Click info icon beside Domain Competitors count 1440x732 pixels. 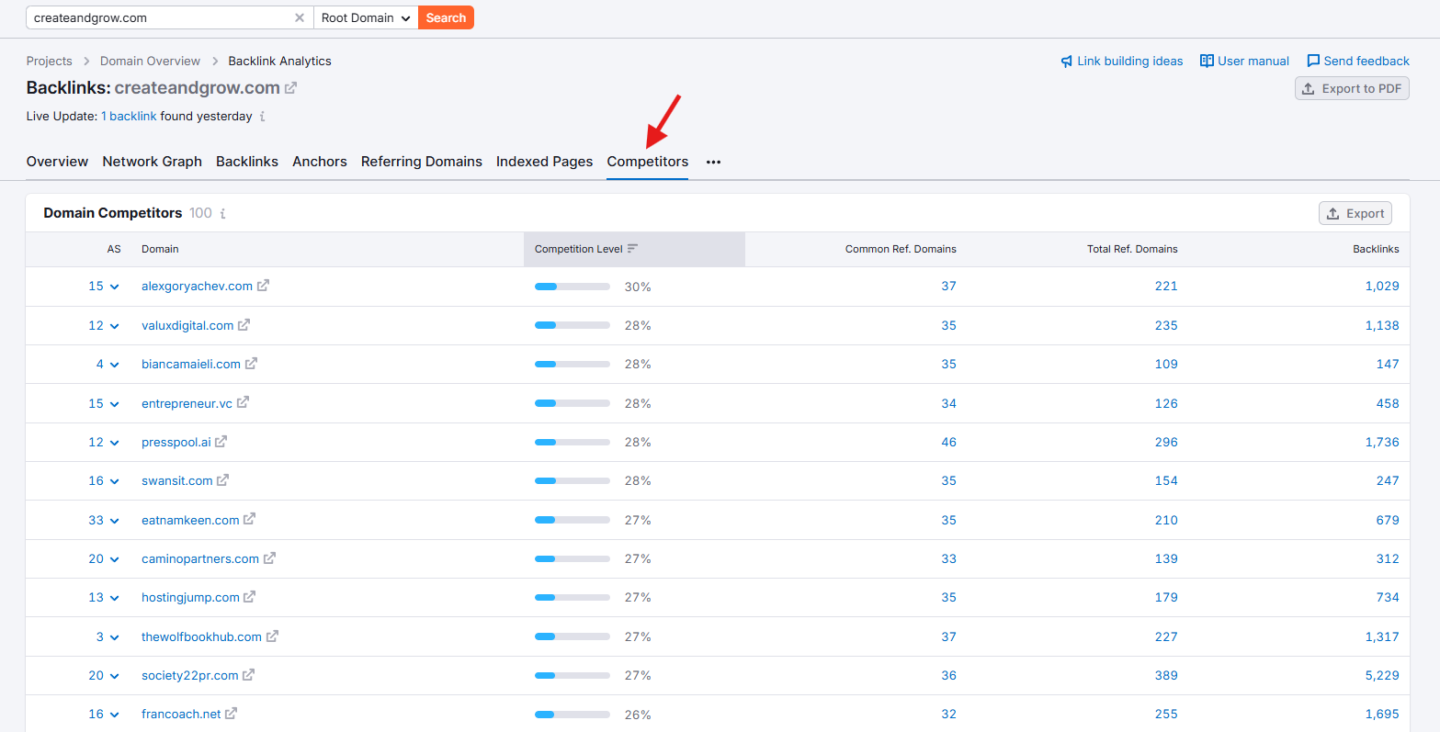point(223,213)
